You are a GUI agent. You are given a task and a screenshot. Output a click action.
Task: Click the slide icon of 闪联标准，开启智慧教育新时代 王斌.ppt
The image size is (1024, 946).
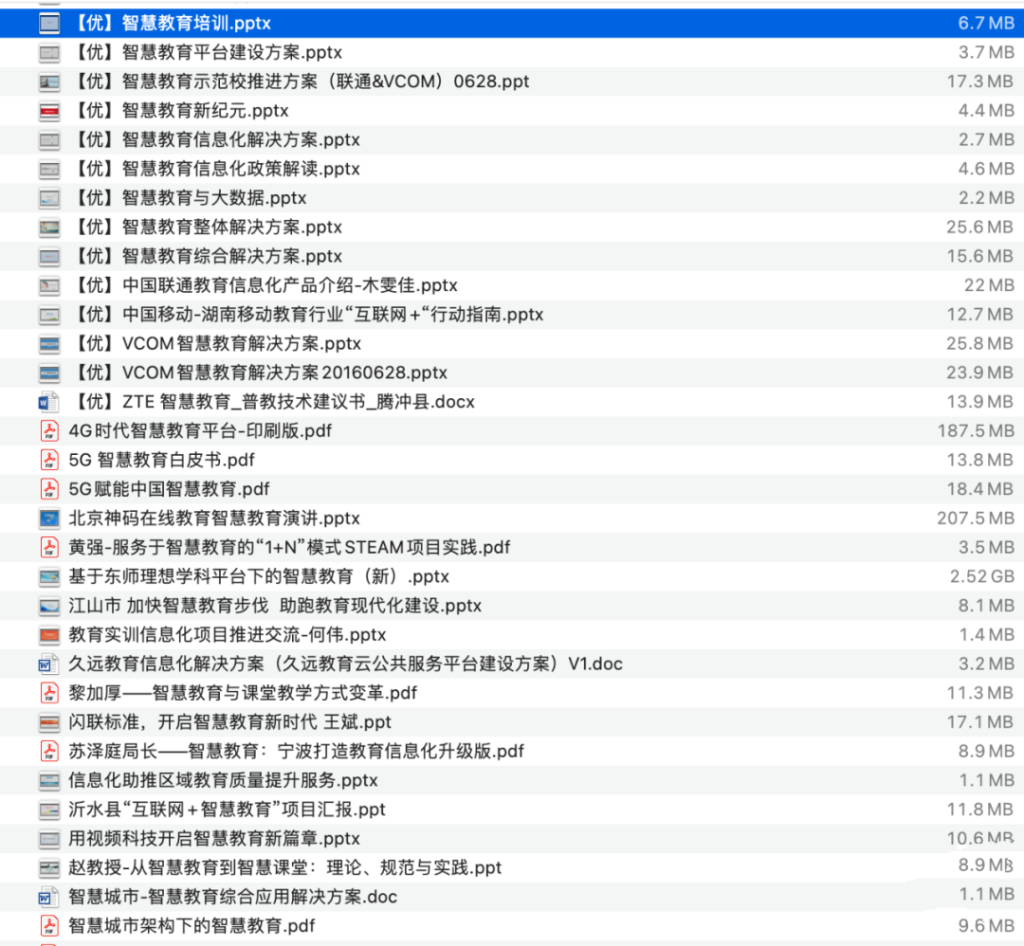click(x=49, y=721)
